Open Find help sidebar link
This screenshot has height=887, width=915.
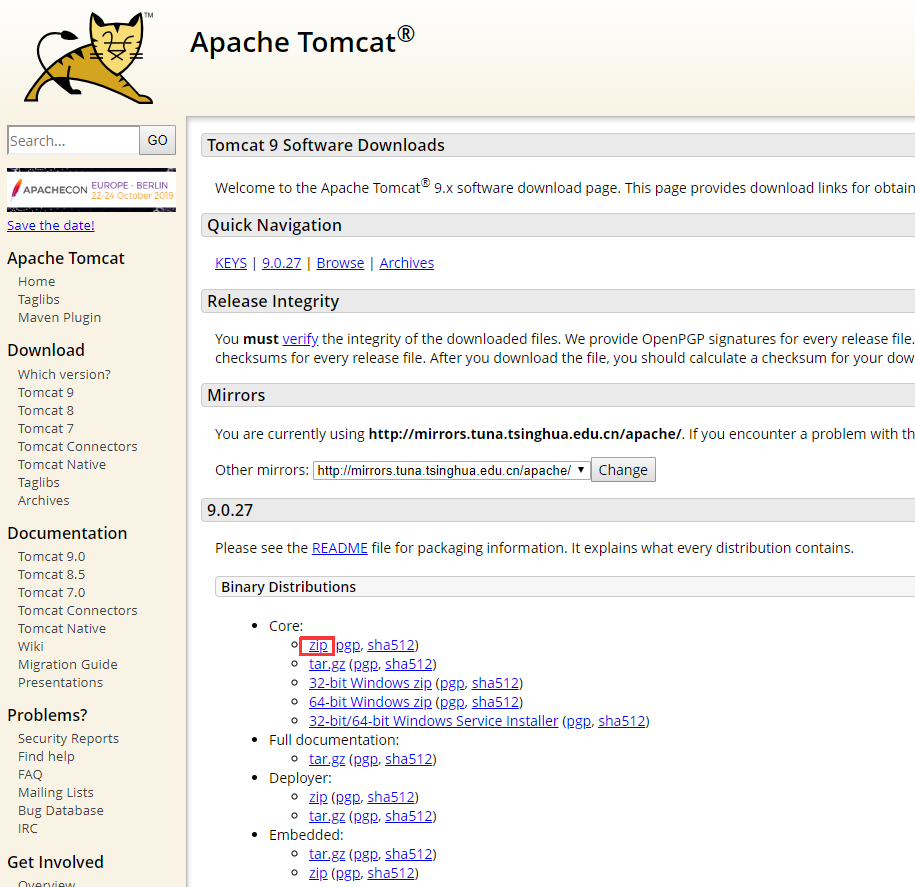[x=46, y=757]
